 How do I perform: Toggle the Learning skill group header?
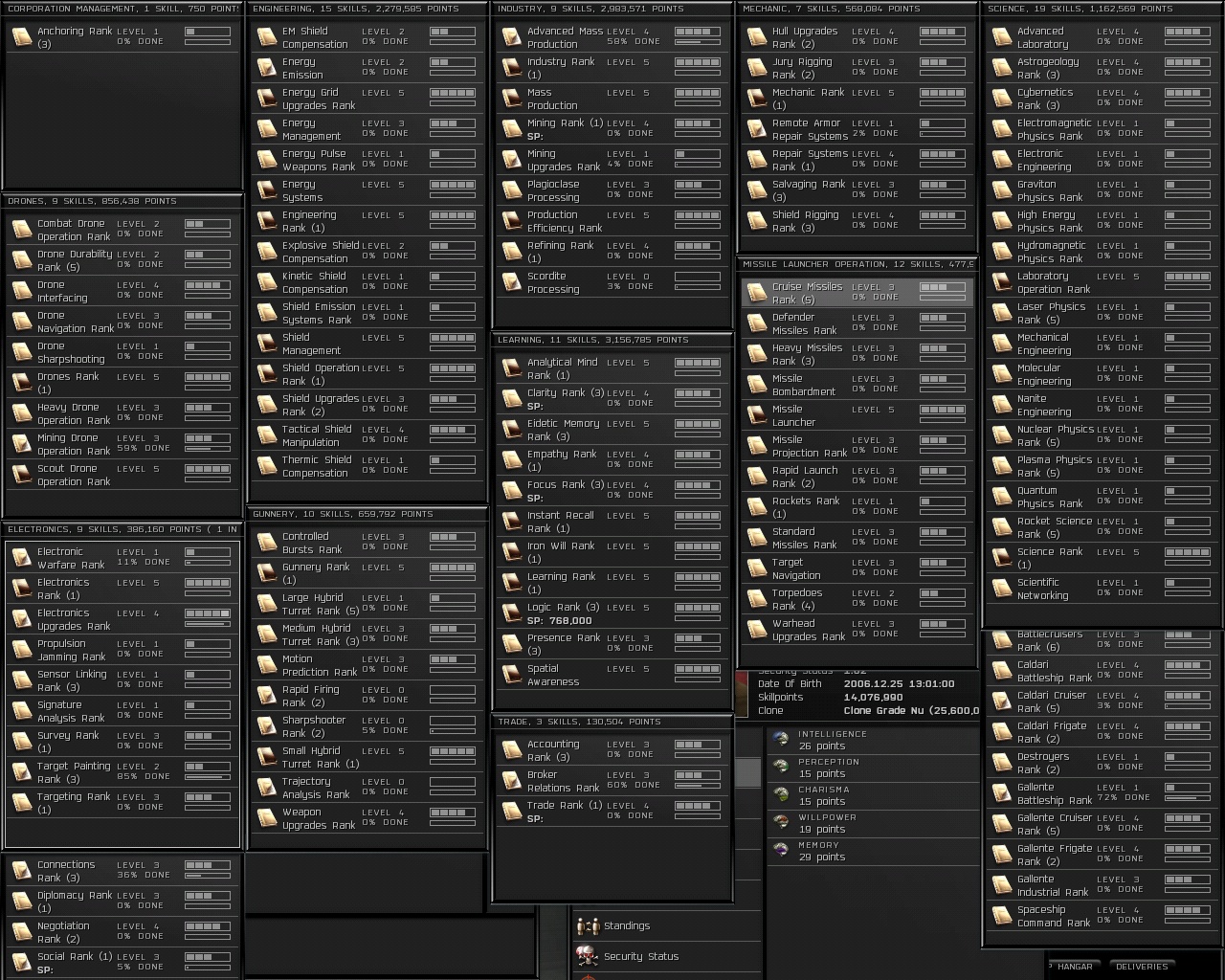click(613, 340)
